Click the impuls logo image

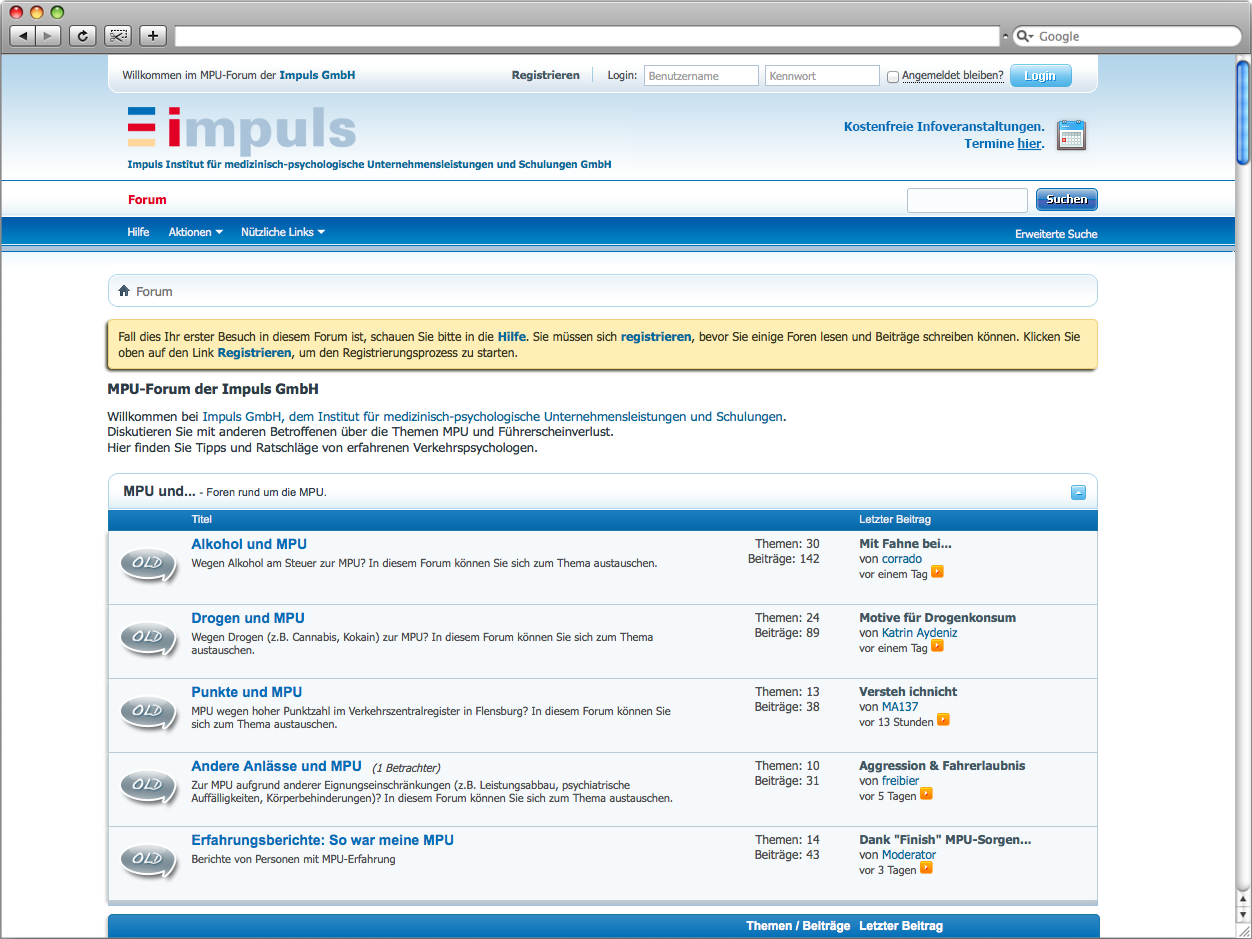tap(242, 130)
